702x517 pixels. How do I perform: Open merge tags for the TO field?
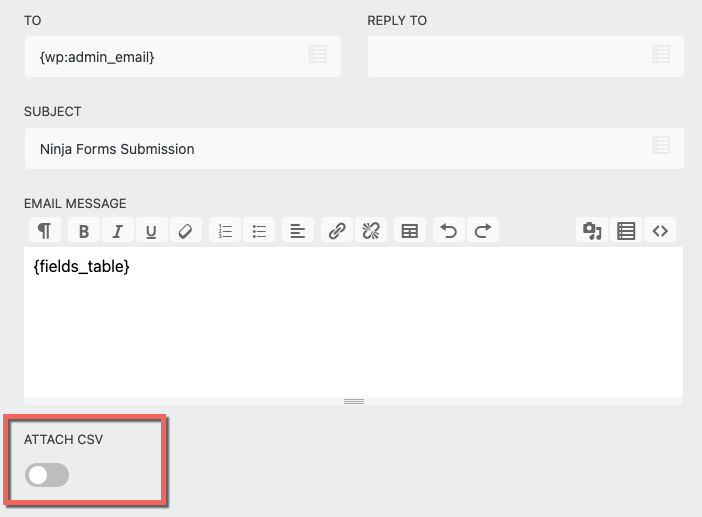(x=317, y=55)
